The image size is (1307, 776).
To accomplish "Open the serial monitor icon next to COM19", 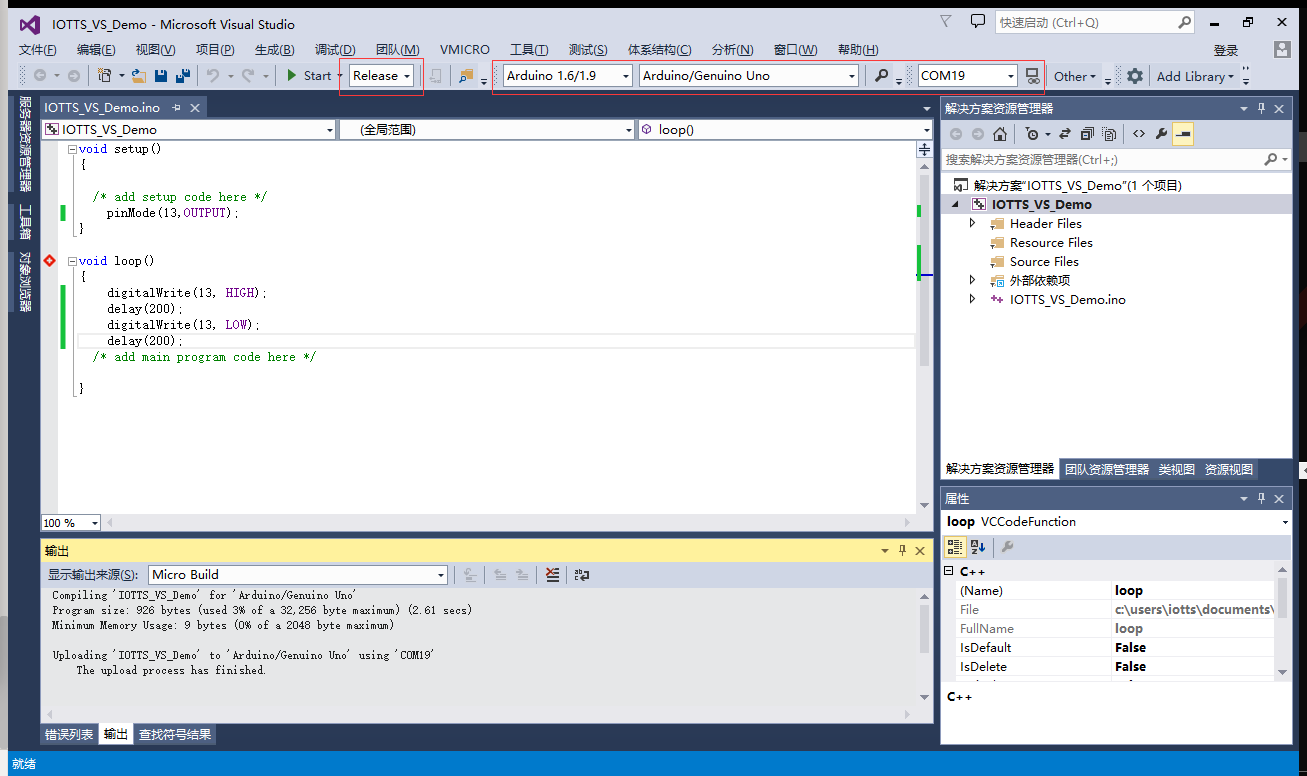I will pyautogui.click(x=1033, y=76).
